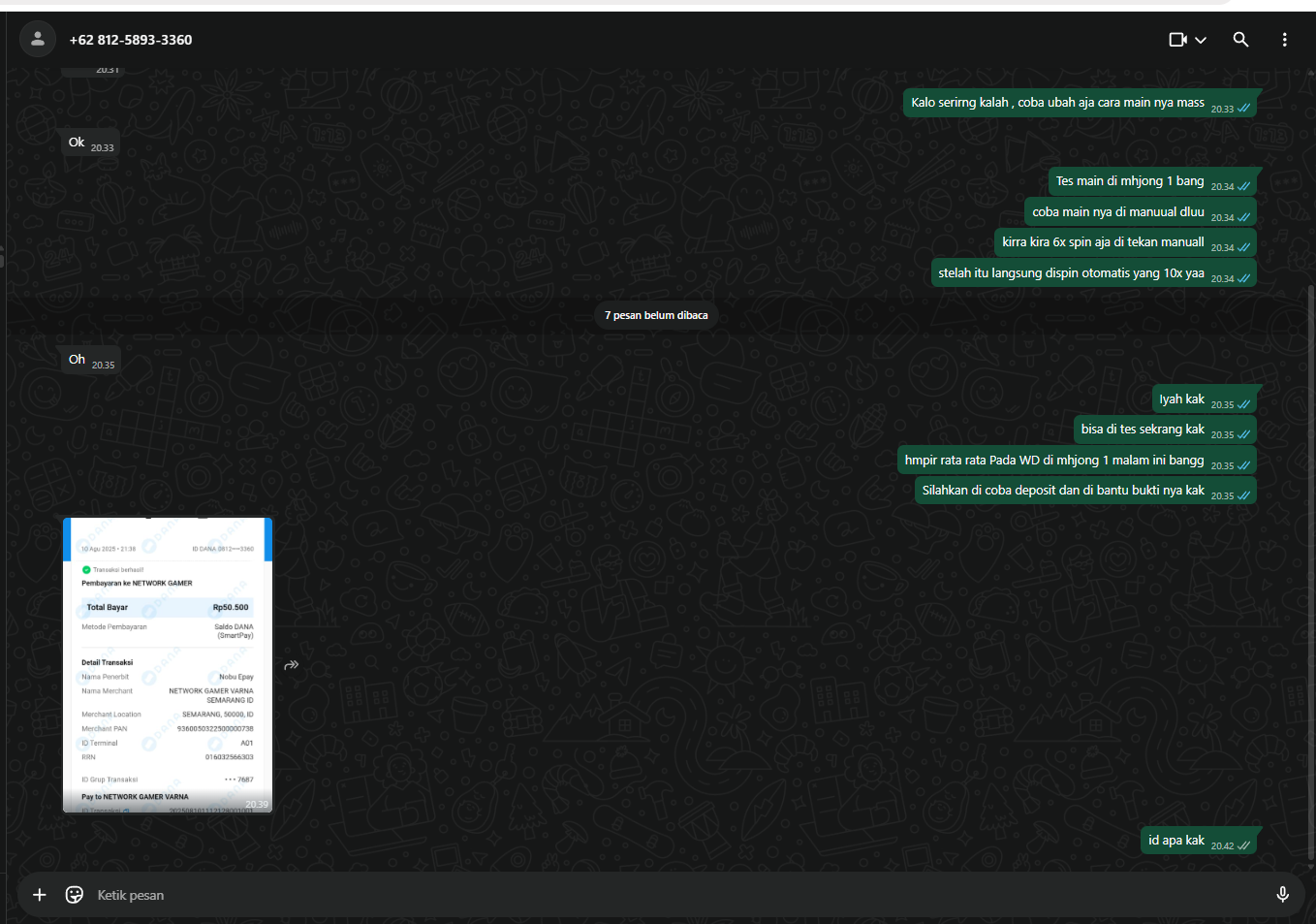Open the three-dot chat menu
The image size is (1316, 924).
point(1285,40)
